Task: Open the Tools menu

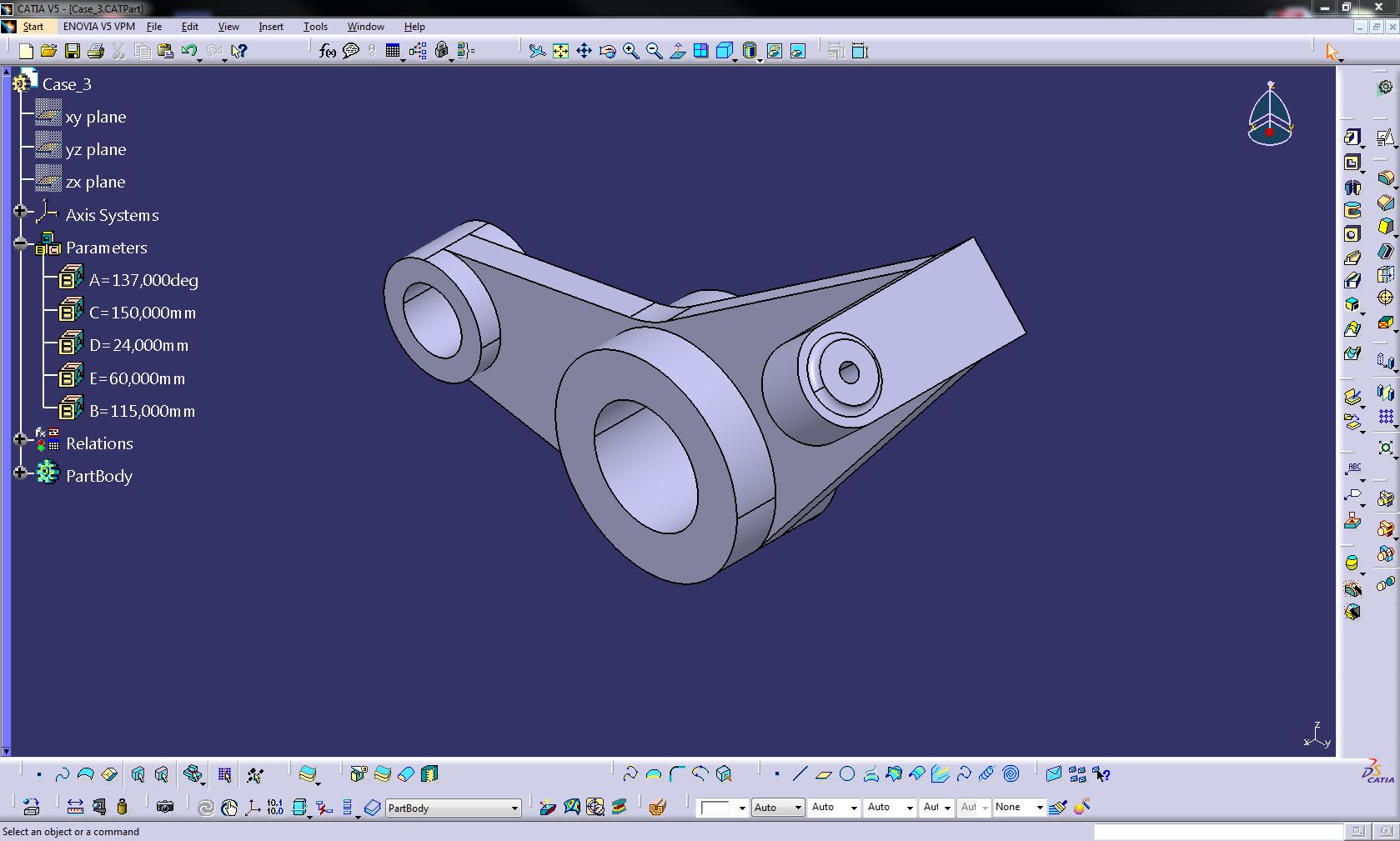Action: (x=315, y=27)
